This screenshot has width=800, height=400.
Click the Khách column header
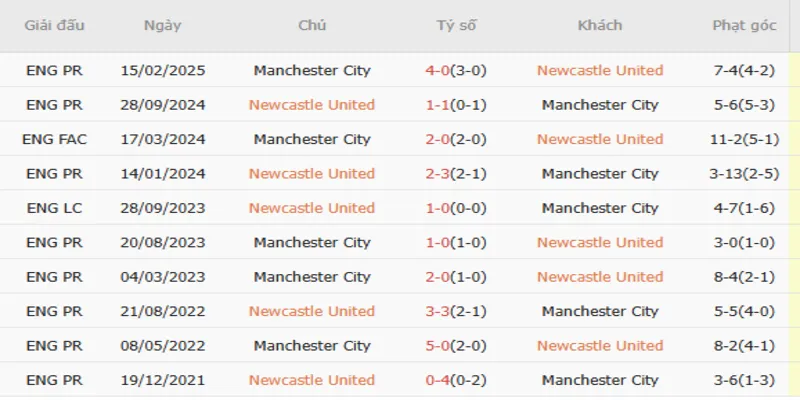[600, 26]
